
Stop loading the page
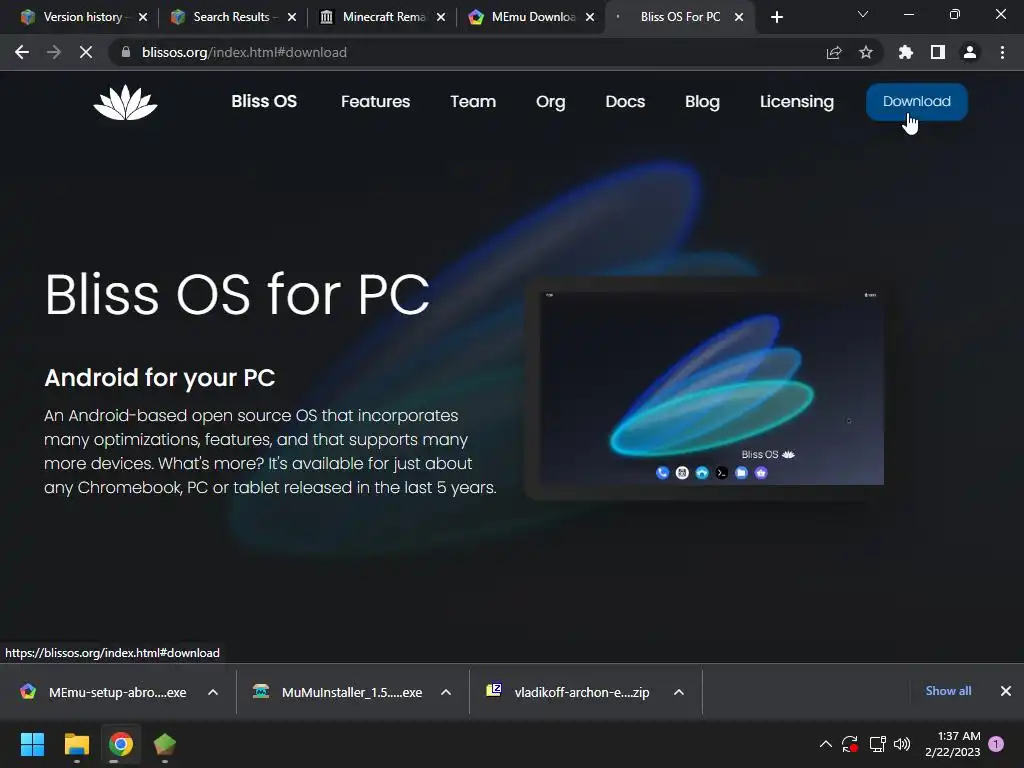pos(86,52)
